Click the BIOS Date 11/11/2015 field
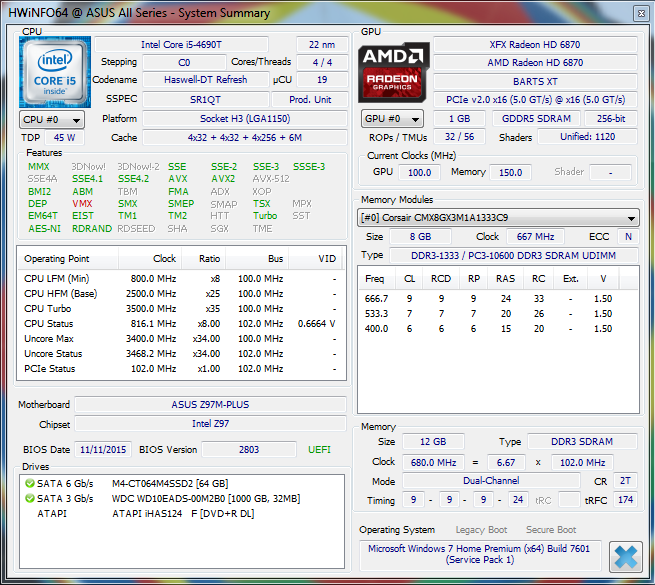Viewport: 655px width, 585px height. point(103,450)
